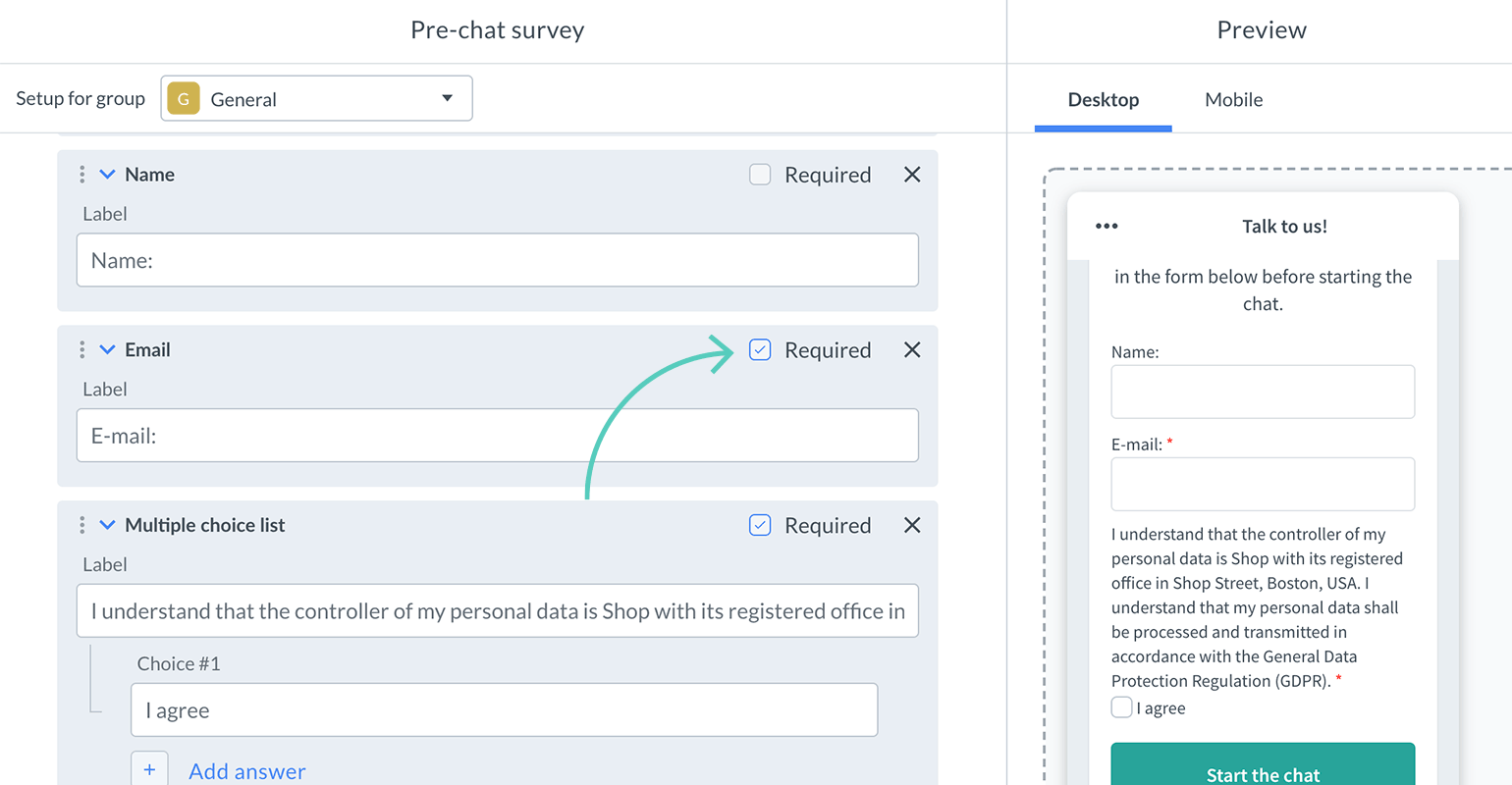Click the Start the chat button

coord(1263,764)
